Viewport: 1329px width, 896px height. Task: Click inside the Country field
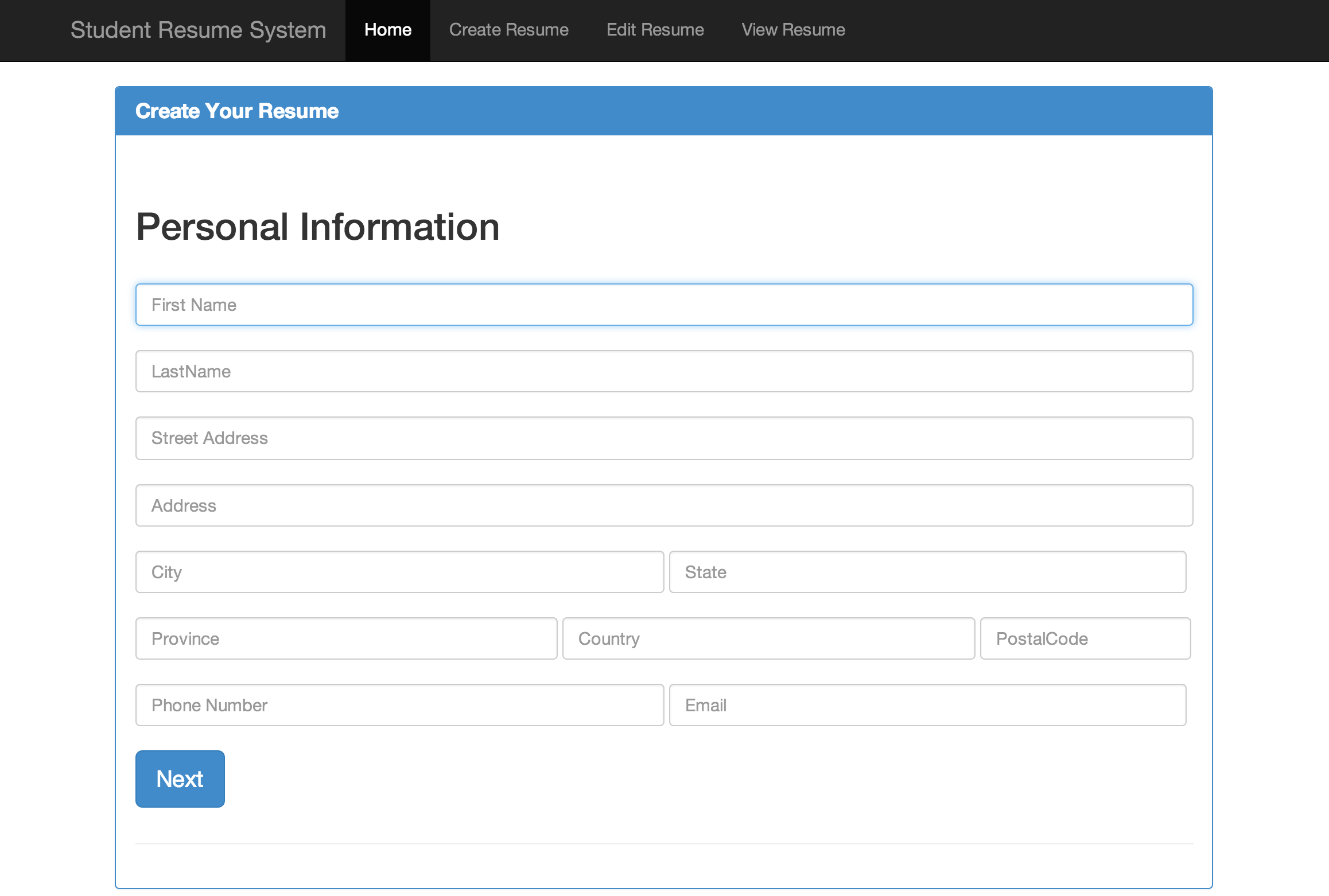pos(768,638)
